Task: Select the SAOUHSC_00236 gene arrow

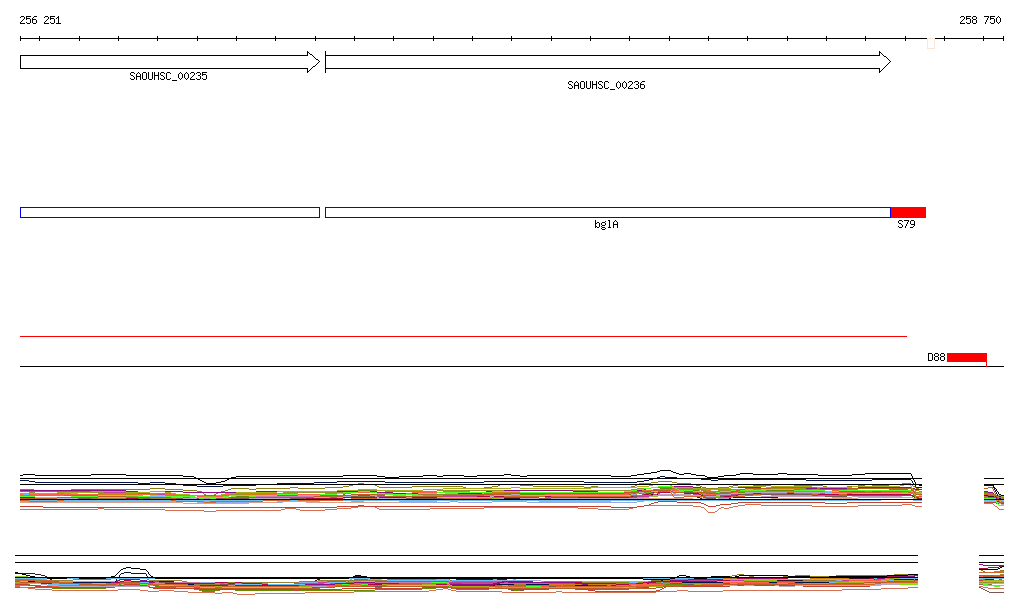Action: click(x=605, y=62)
